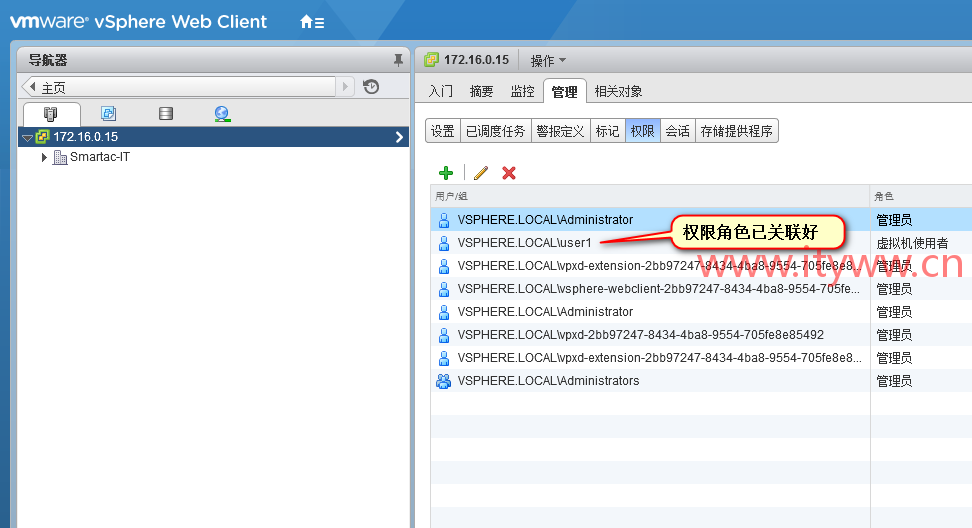Switch to the 摘要 tab
Viewport: 972px width, 528px height.
pos(482,92)
